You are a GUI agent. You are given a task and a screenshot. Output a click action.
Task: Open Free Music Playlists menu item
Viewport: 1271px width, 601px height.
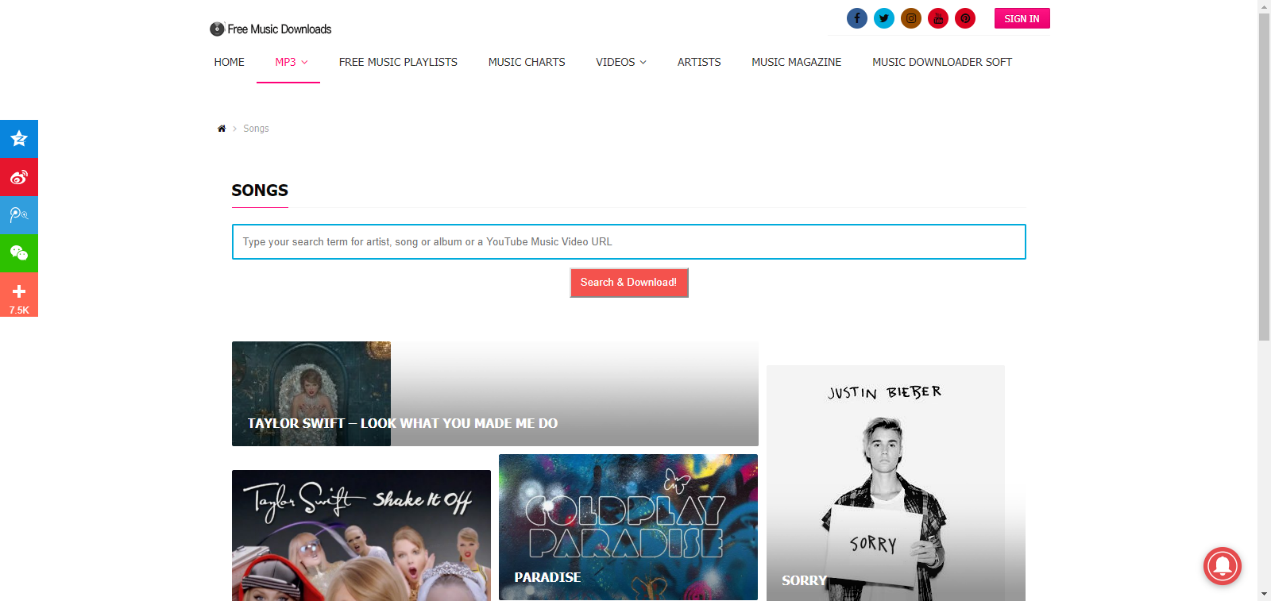[x=398, y=62]
